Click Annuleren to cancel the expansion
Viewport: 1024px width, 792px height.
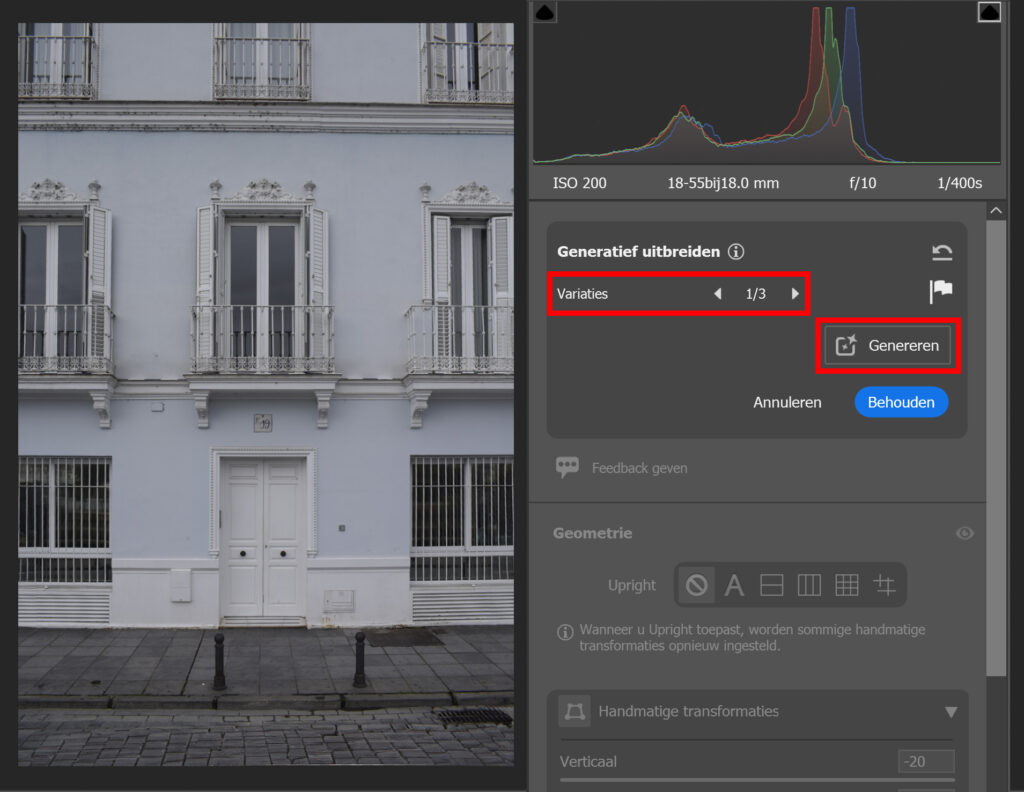pyautogui.click(x=787, y=402)
